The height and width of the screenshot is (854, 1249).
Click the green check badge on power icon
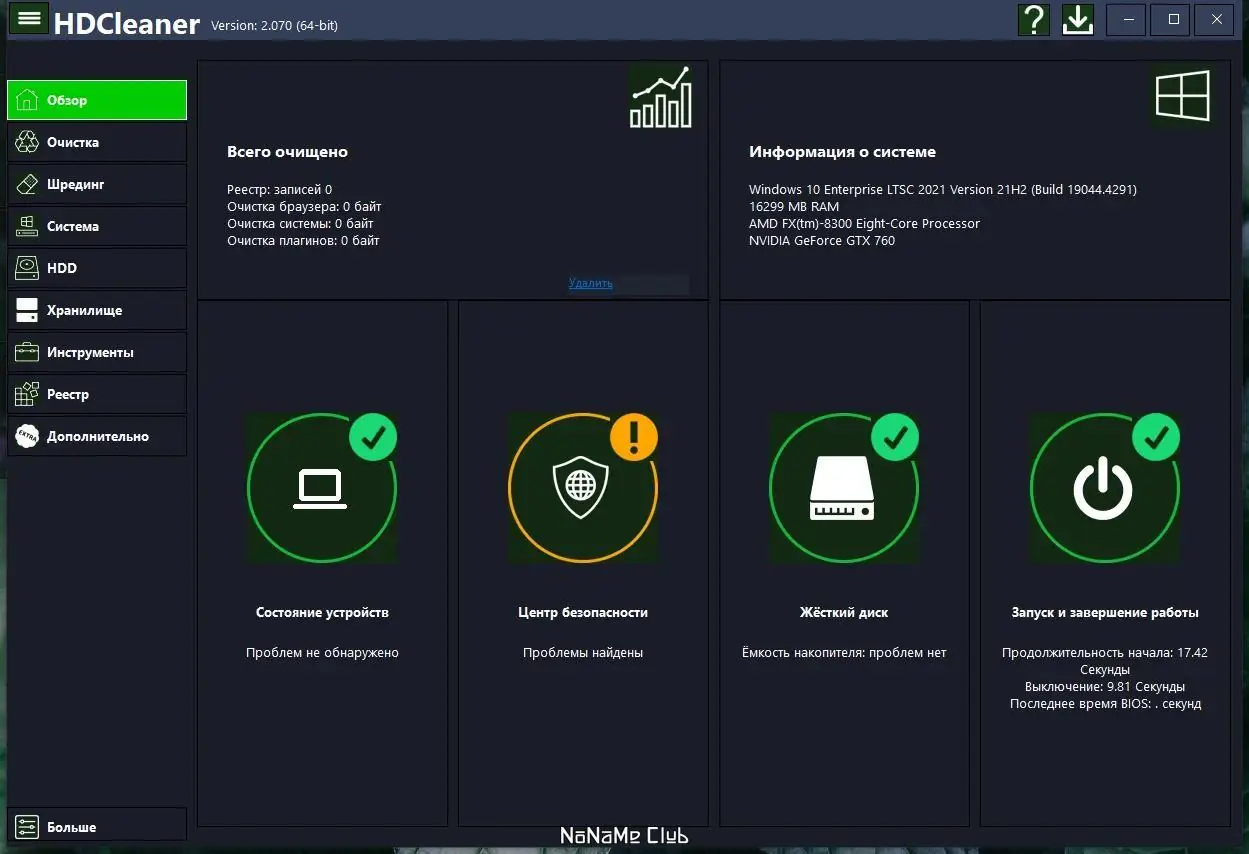[1156, 437]
